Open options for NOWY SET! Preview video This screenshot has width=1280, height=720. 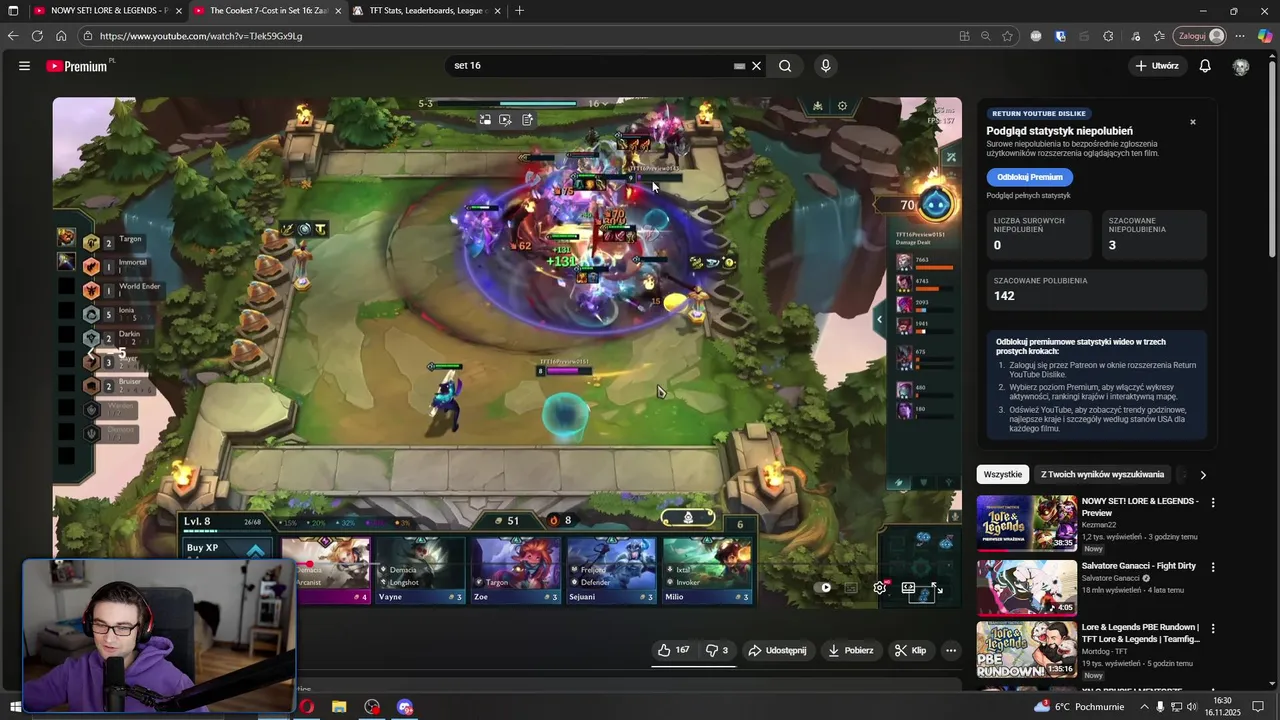[x=1213, y=502]
